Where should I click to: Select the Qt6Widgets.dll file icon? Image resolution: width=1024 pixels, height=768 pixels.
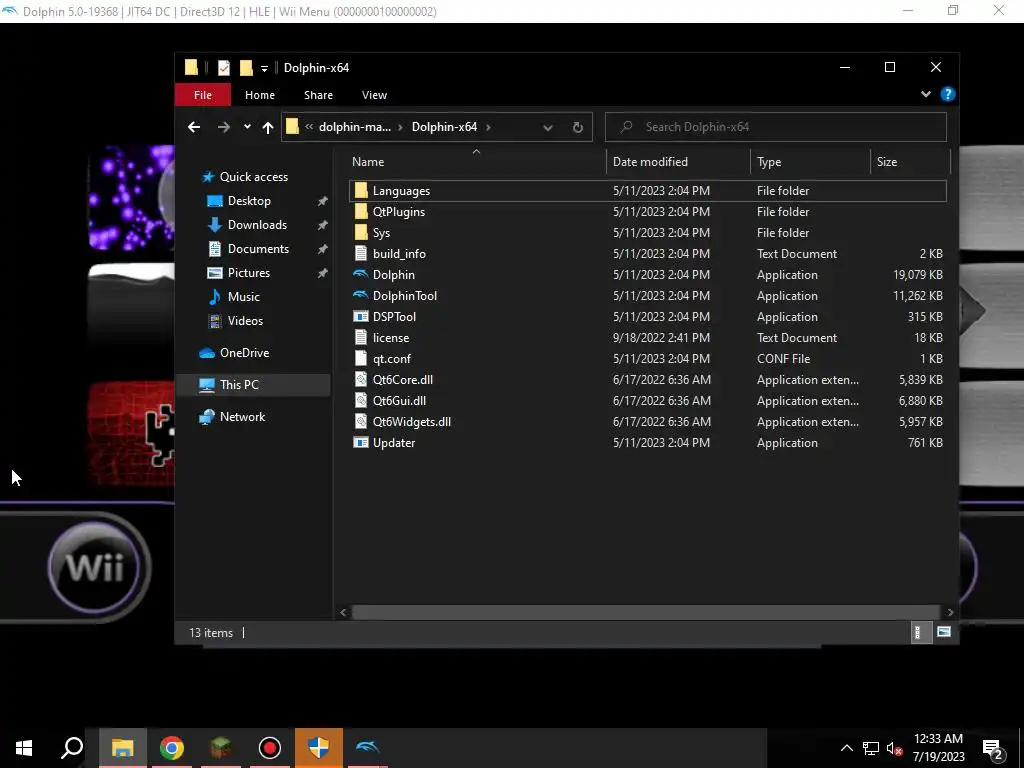(360, 421)
